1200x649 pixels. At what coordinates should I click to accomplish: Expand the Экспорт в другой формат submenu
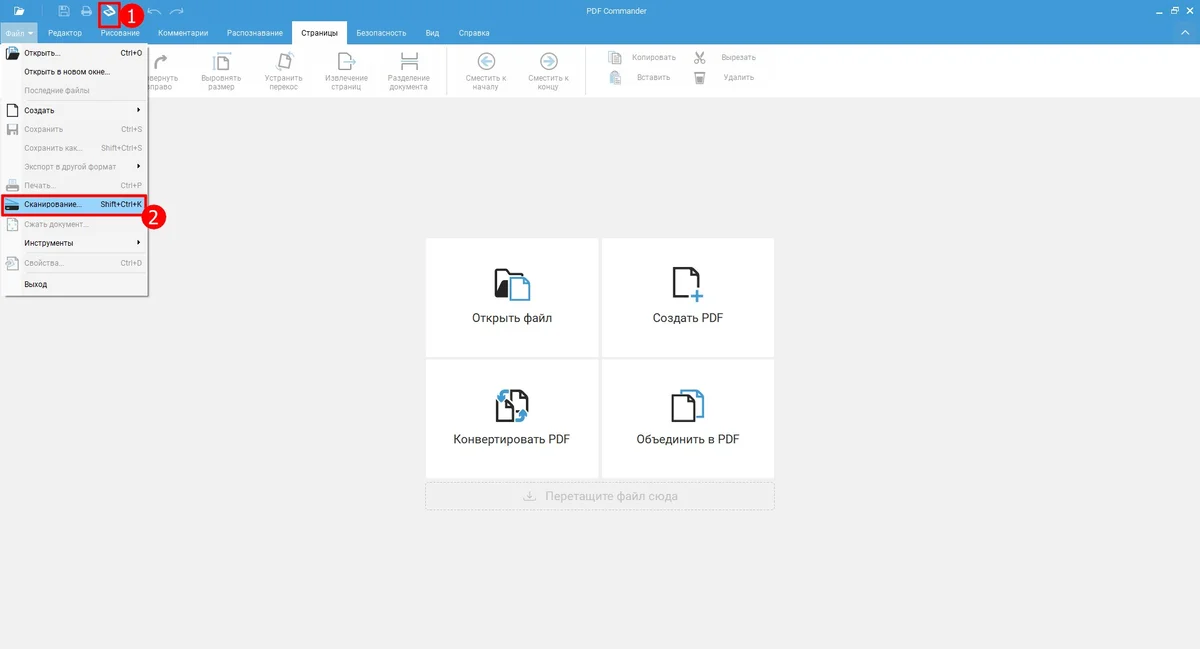[x=76, y=166]
